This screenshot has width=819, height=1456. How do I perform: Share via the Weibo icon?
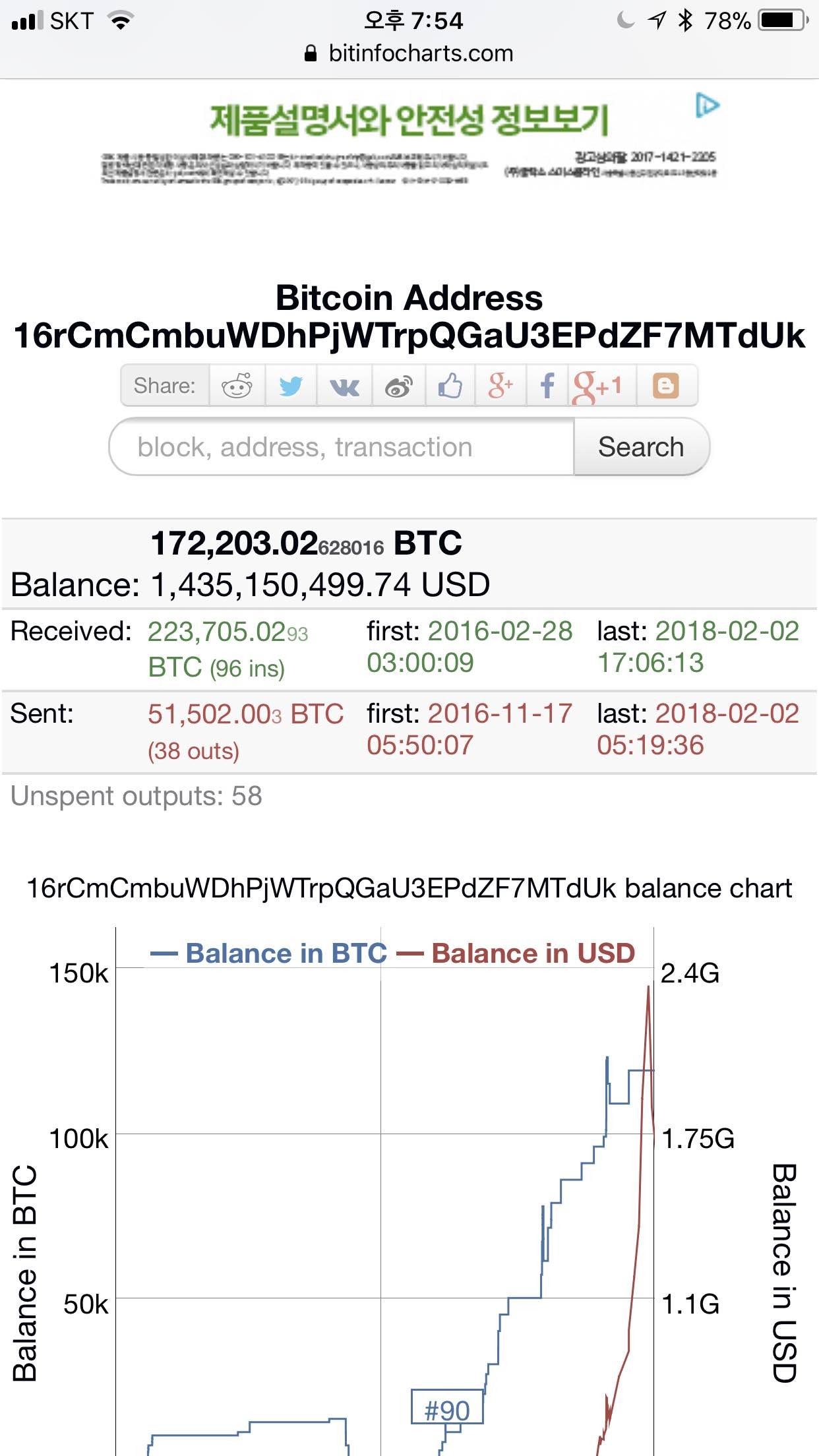399,386
